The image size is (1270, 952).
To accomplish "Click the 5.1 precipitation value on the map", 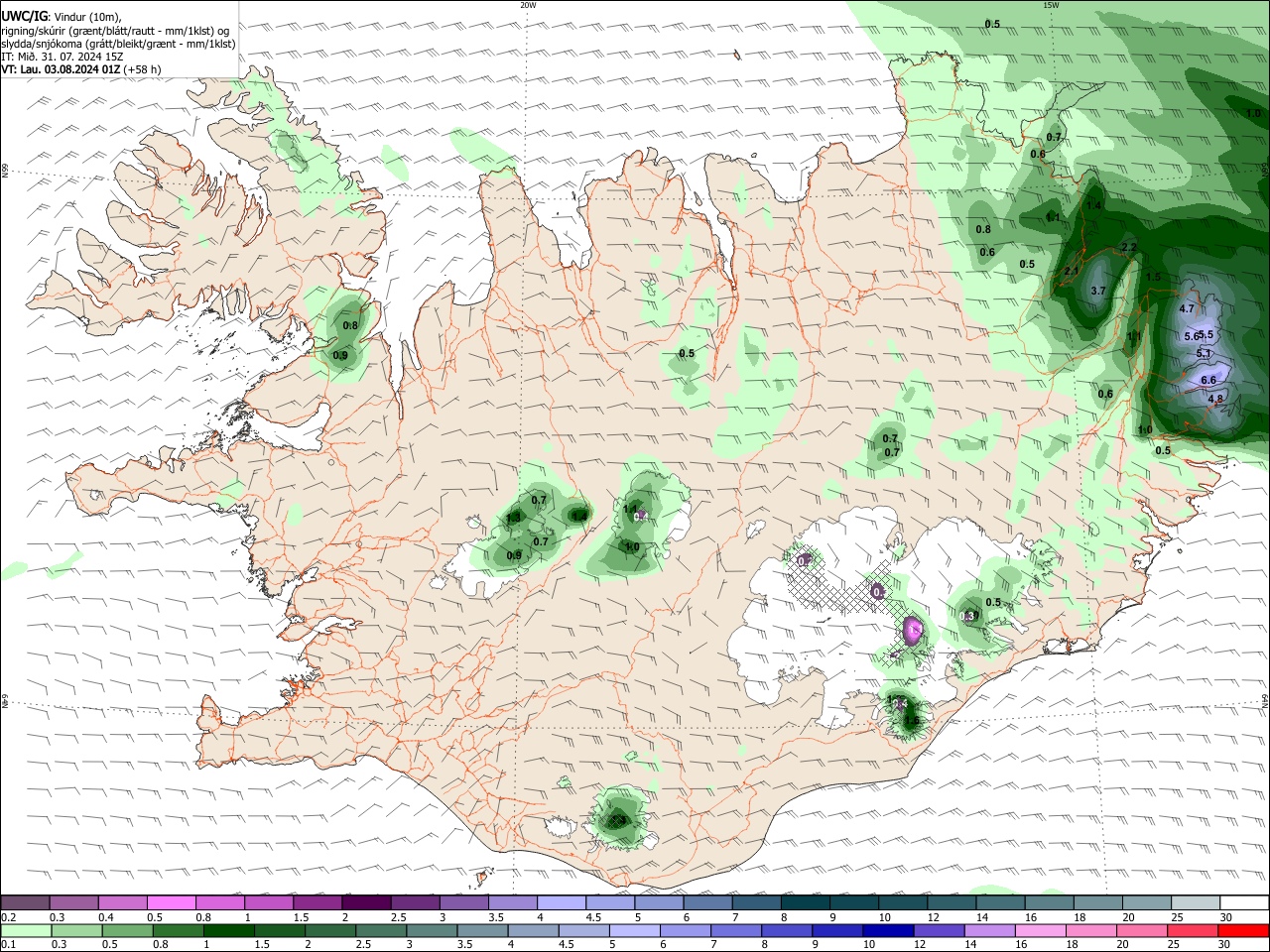I will (x=1204, y=353).
